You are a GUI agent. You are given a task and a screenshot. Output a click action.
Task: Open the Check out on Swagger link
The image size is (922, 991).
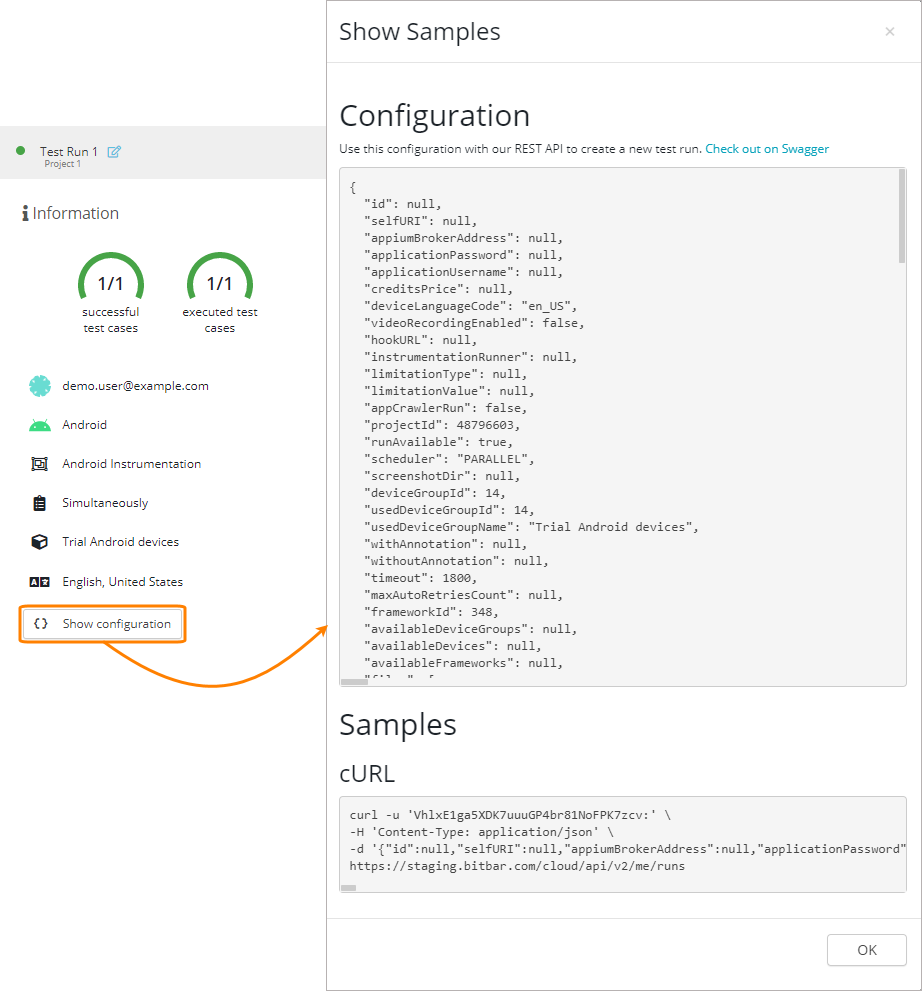click(x=766, y=149)
